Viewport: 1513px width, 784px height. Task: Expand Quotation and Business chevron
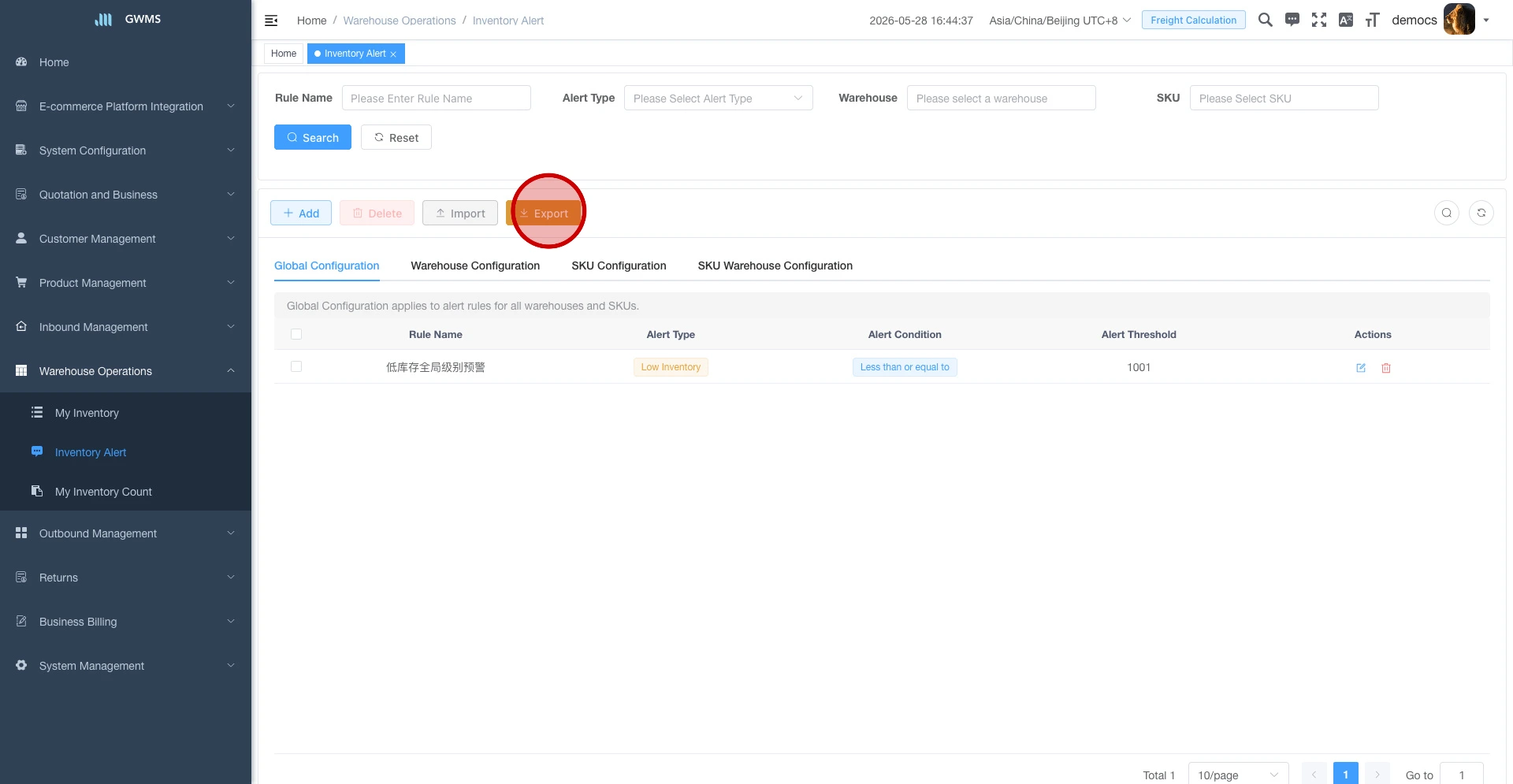(x=231, y=194)
